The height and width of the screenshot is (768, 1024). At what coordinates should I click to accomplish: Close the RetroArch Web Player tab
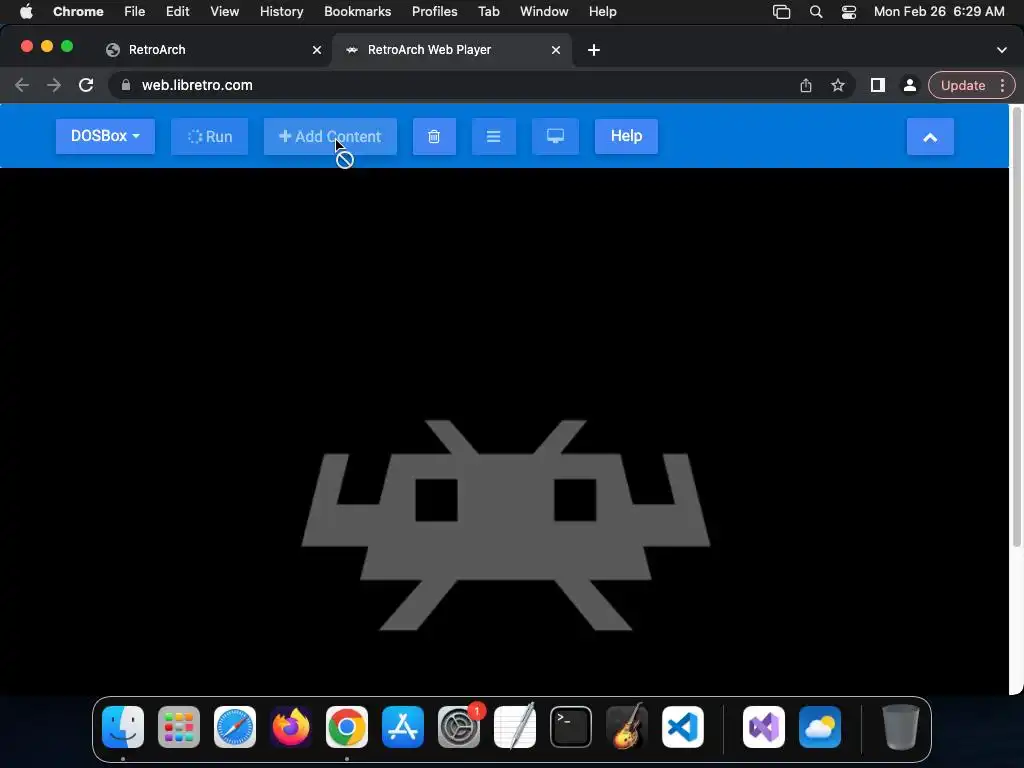pyautogui.click(x=556, y=50)
